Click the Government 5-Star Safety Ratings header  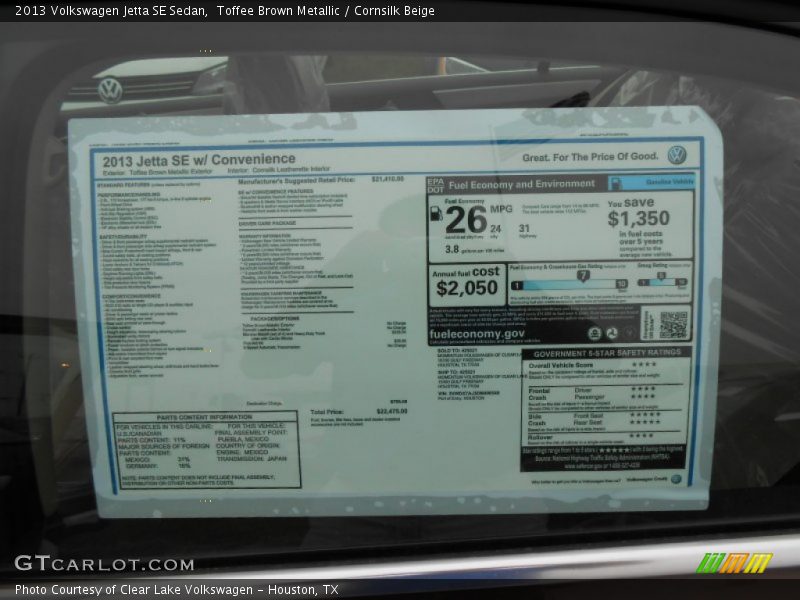click(x=606, y=353)
